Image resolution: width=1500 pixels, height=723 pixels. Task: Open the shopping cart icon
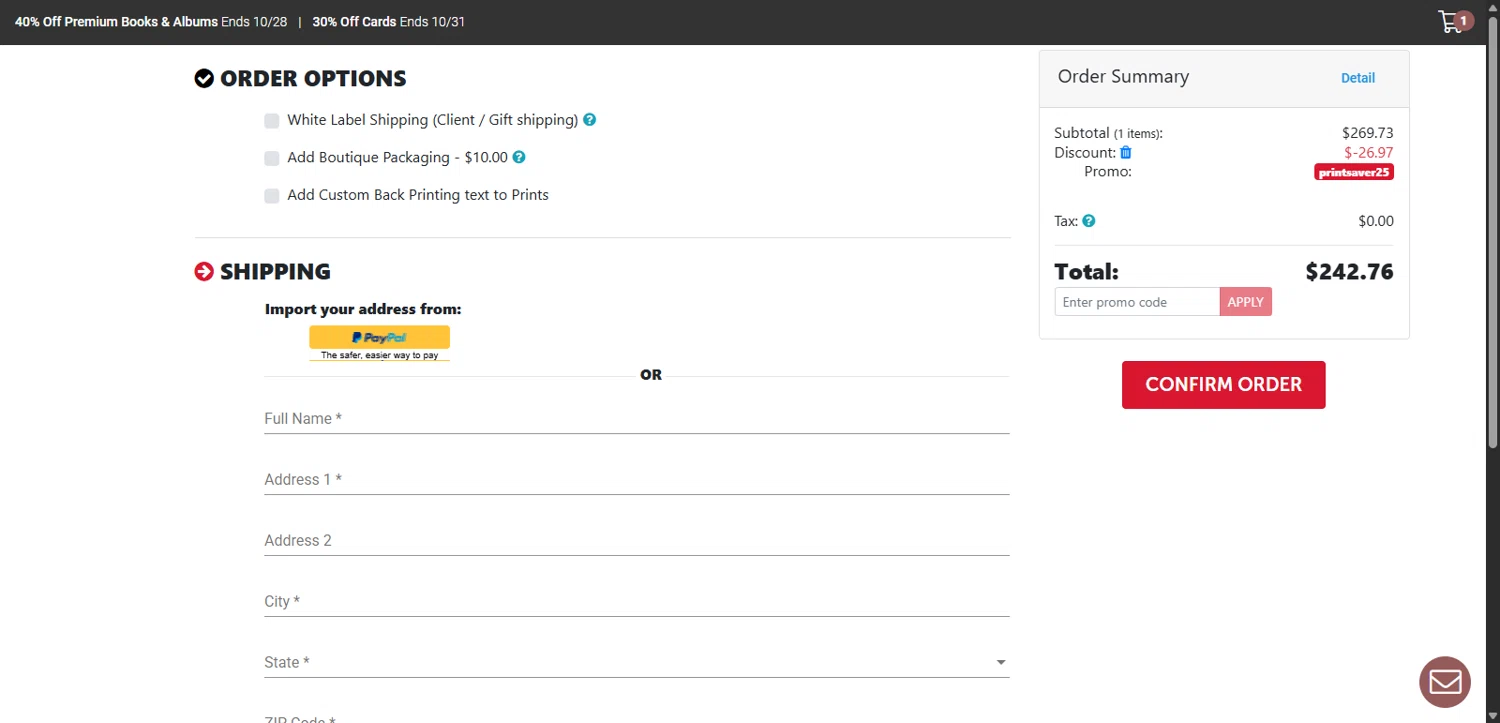point(1451,22)
